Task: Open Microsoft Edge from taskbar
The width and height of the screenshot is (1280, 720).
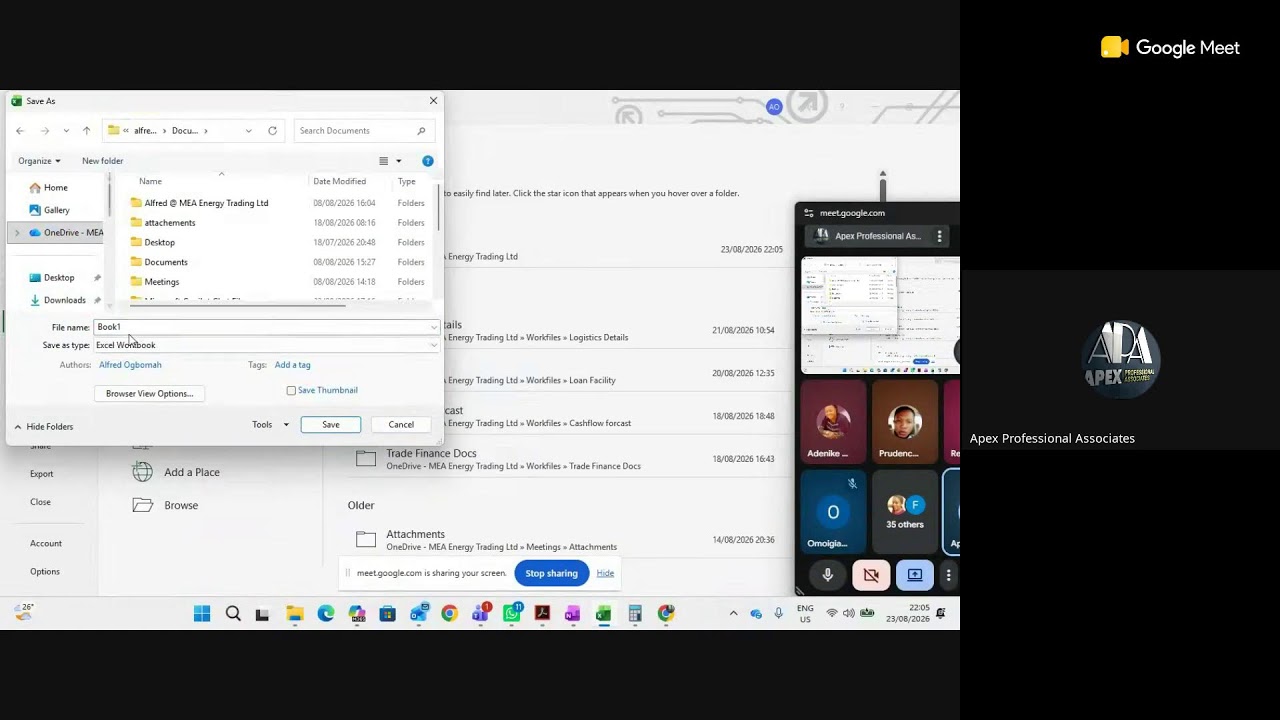Action: 326,614
